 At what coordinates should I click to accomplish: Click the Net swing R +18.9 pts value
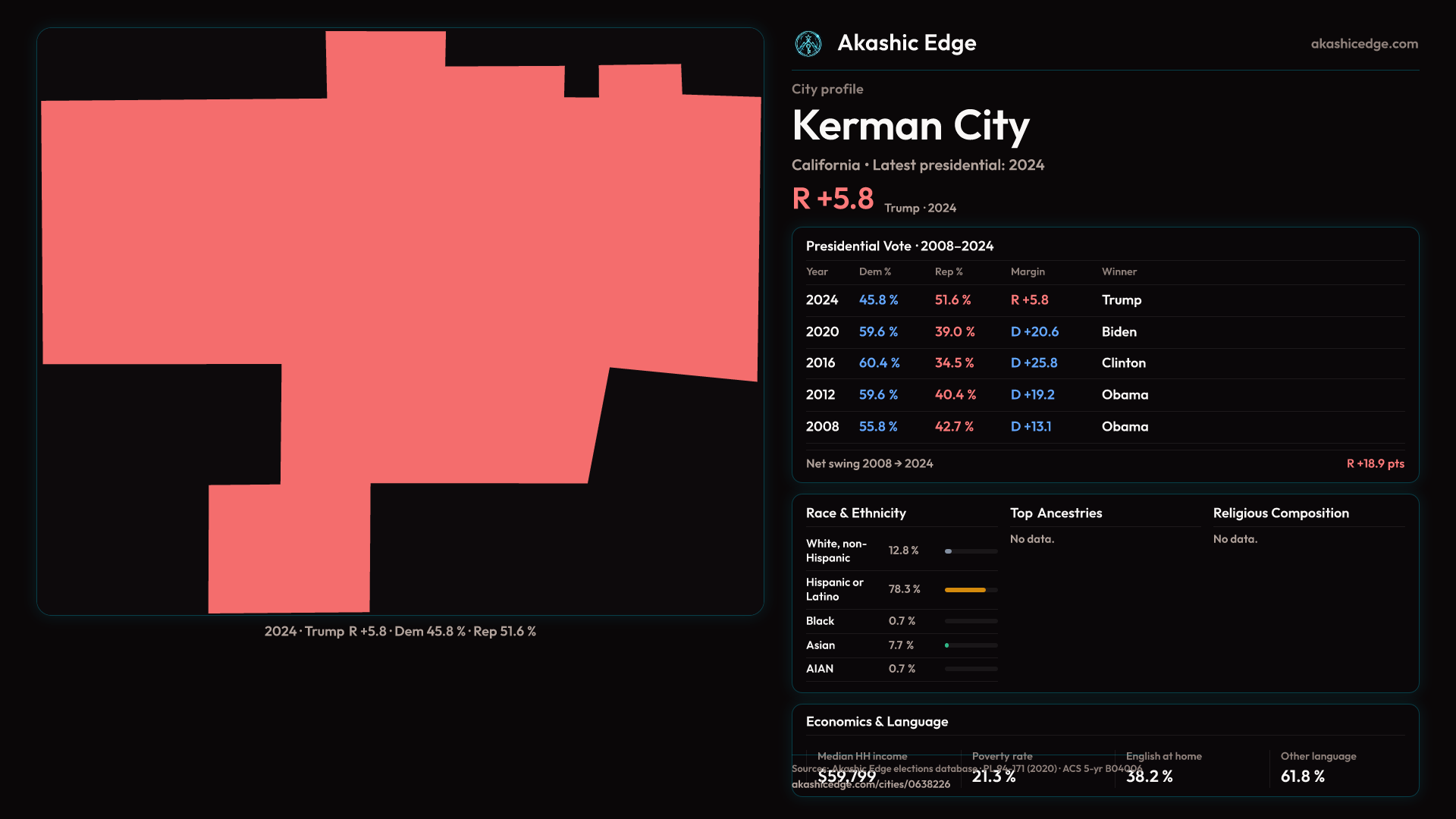(x=1374, y=463)
